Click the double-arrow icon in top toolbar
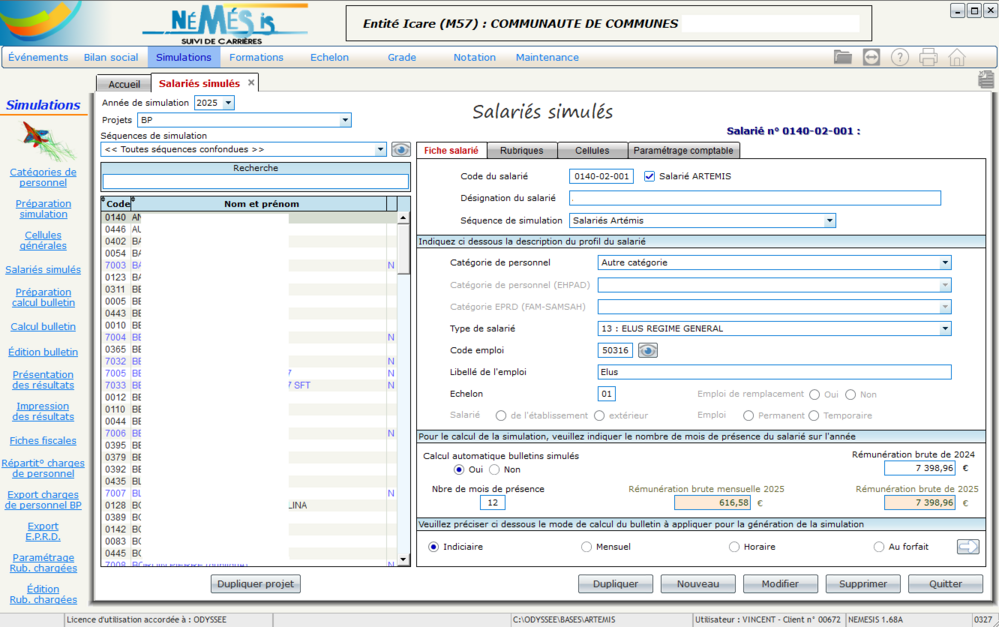This screenshot has width=999, height=627. click(871, 57)
